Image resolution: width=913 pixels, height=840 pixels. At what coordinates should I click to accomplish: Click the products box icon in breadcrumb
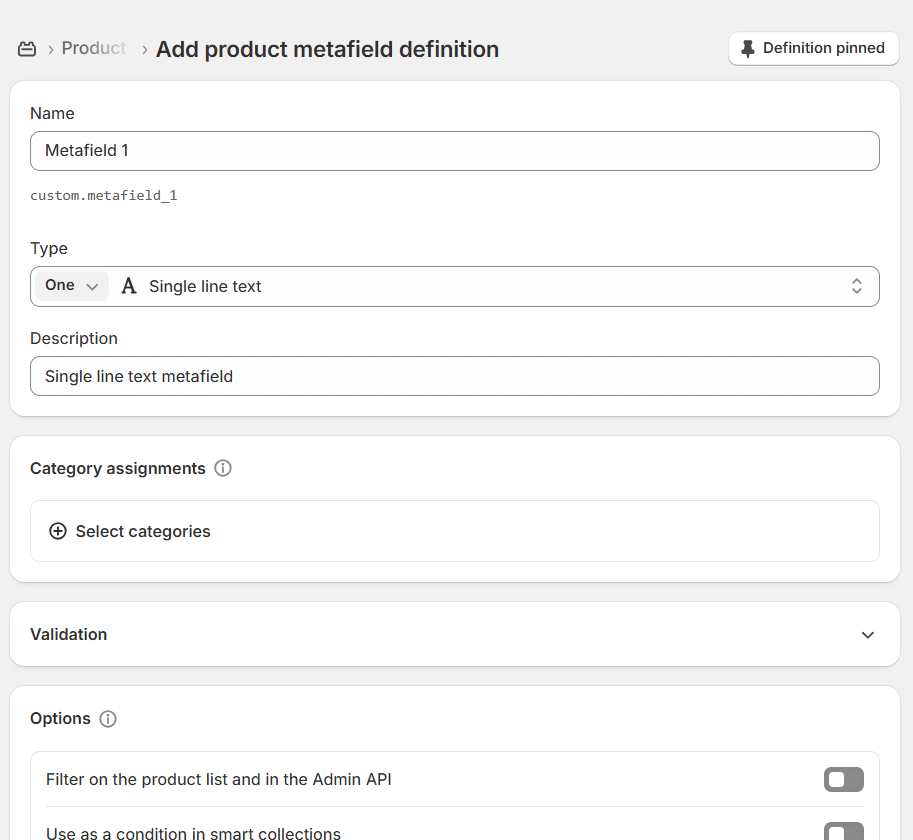coord(27,48)
